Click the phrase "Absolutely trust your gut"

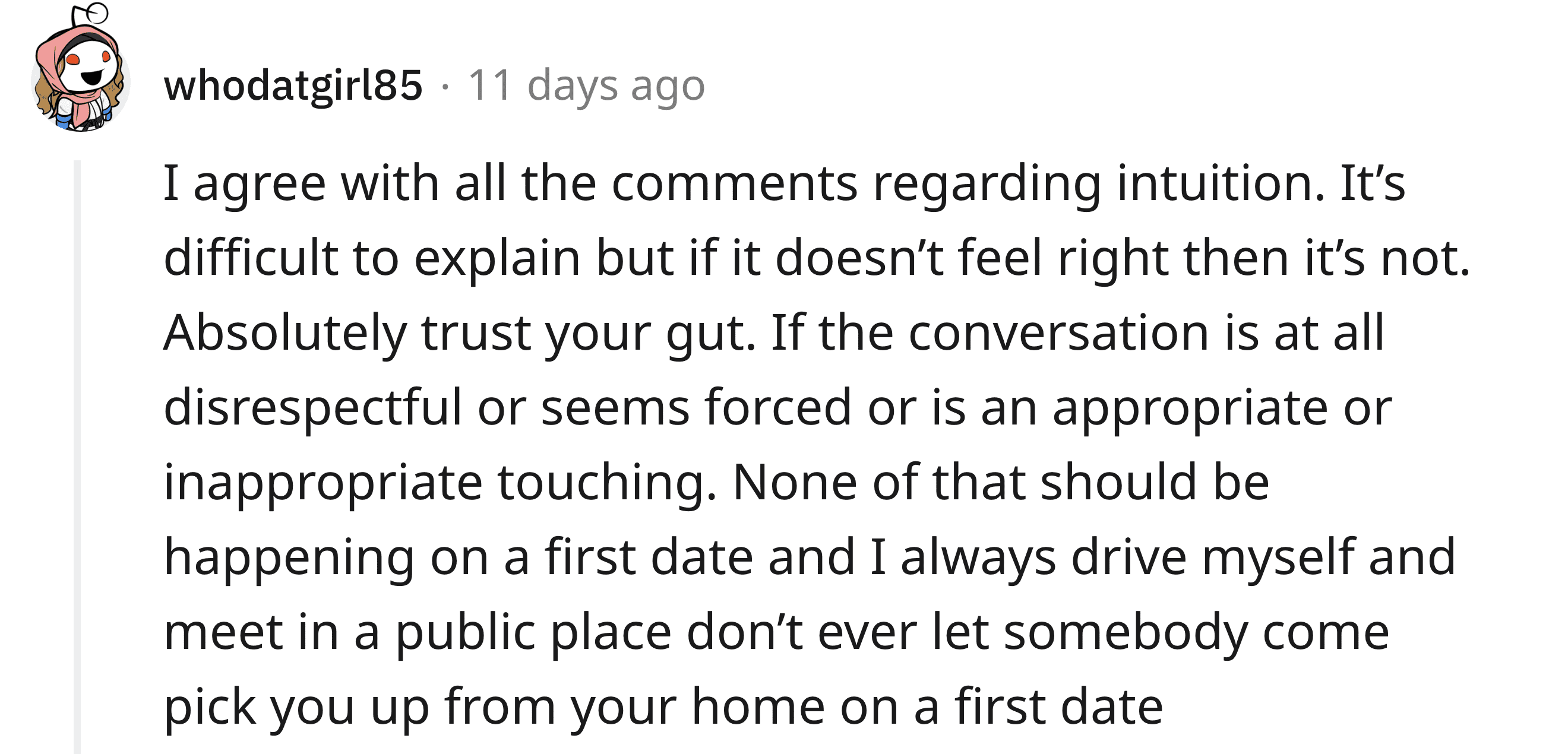pos(459,334)
